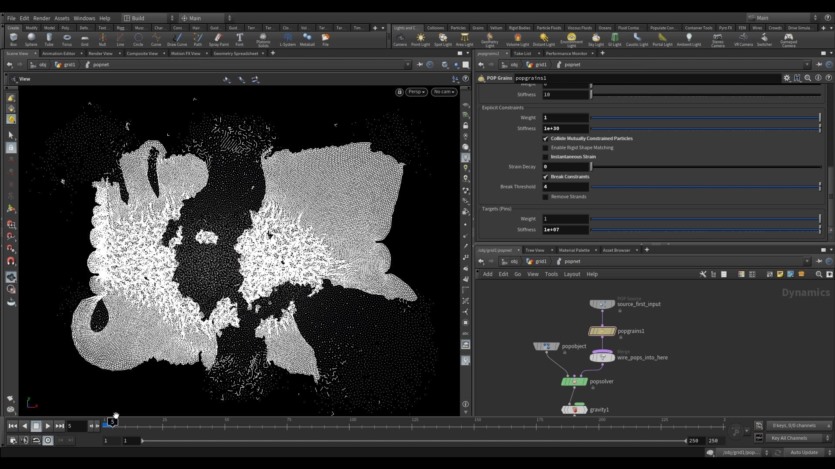Viewport: 835px width, 469px height.
Task: Add an Area Light from the shelf
Action: 464,39
